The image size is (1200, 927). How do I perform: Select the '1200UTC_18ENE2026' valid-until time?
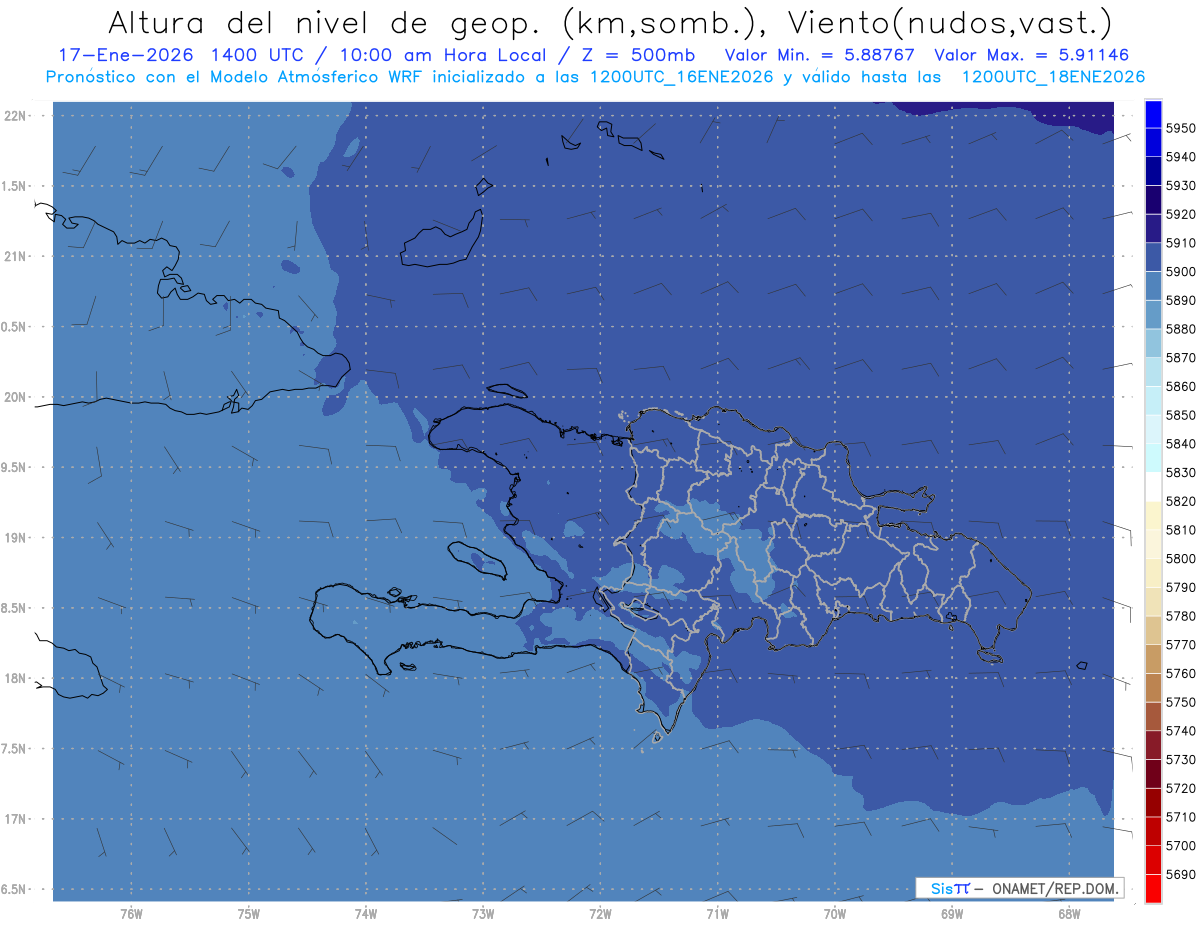coord(1053,77)
